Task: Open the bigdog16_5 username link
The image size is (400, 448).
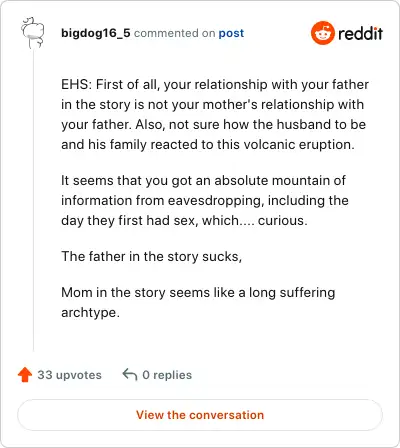Action: [x=96, y=33]
